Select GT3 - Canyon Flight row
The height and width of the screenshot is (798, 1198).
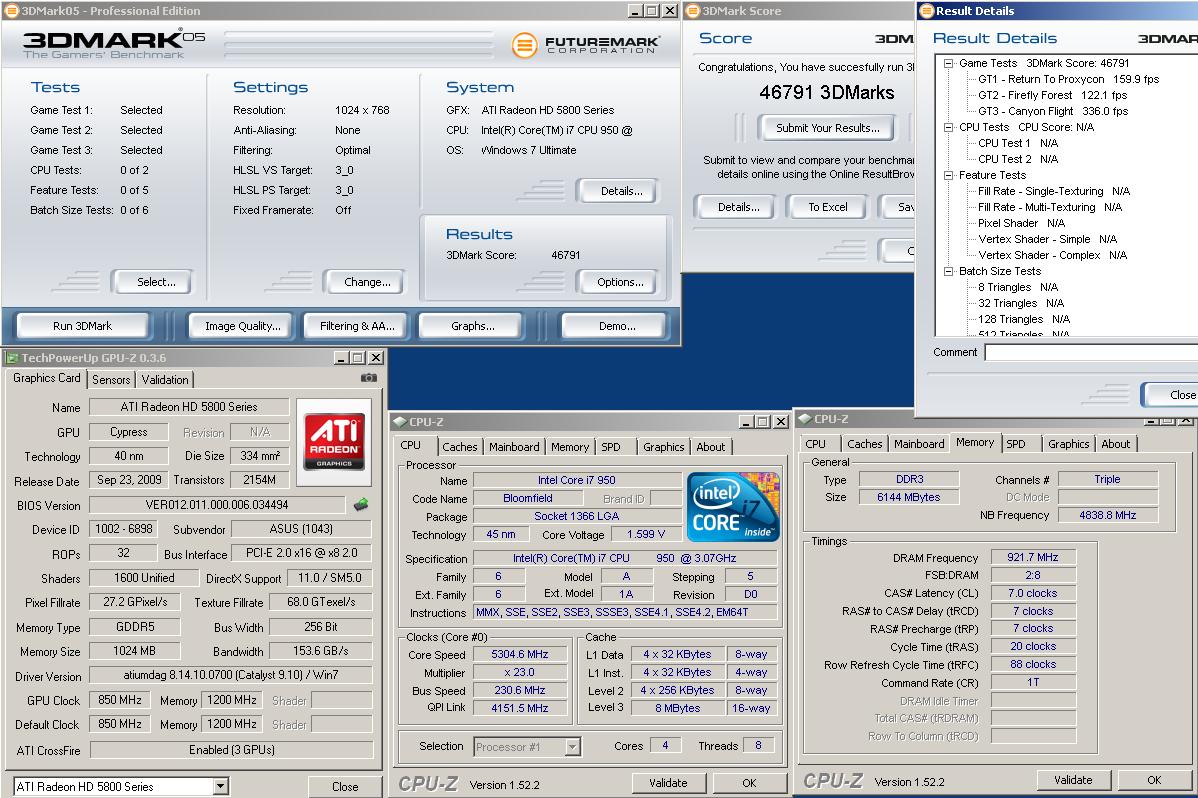pos(1054,112)
